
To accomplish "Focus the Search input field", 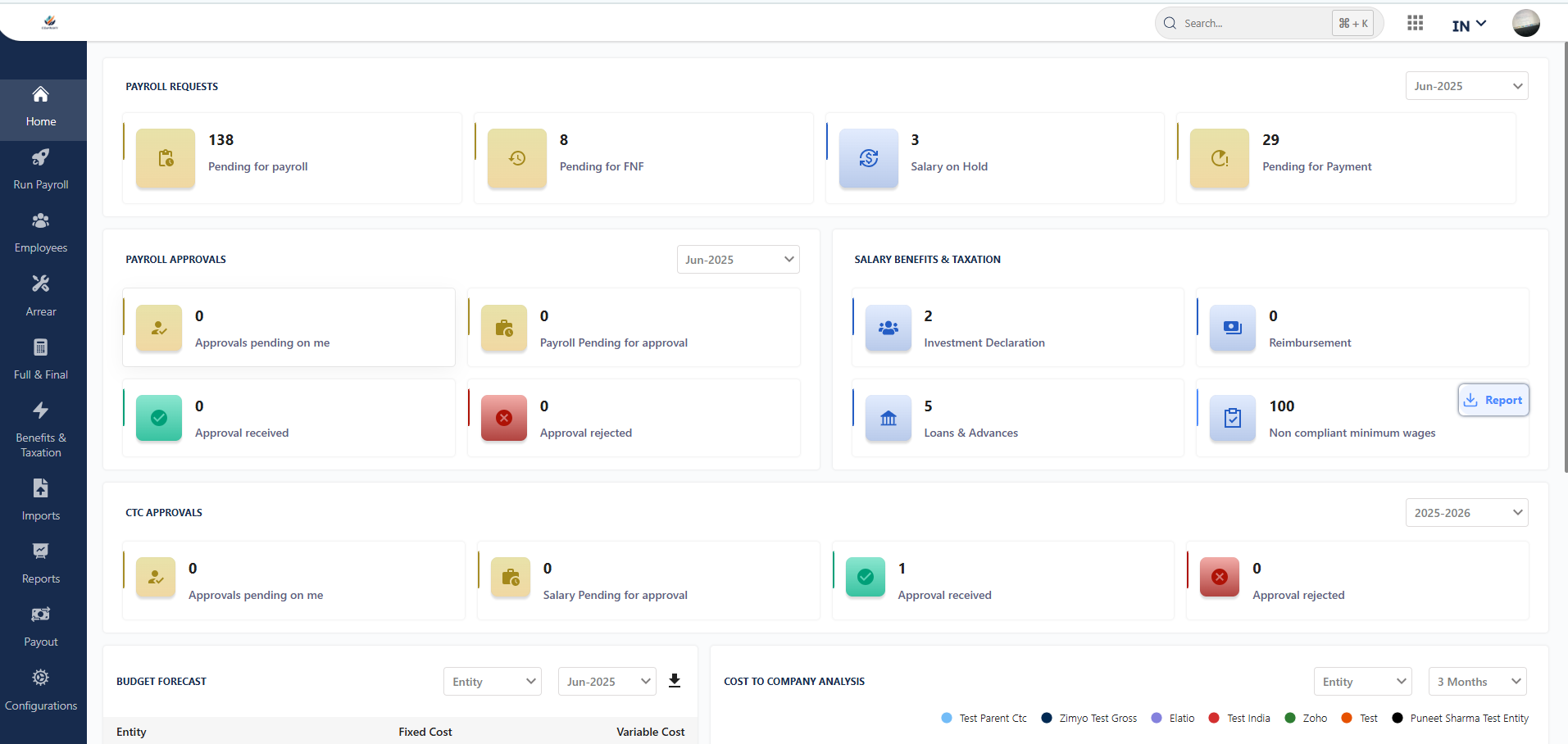I will pyautogui.click(x=1254, y=23).
